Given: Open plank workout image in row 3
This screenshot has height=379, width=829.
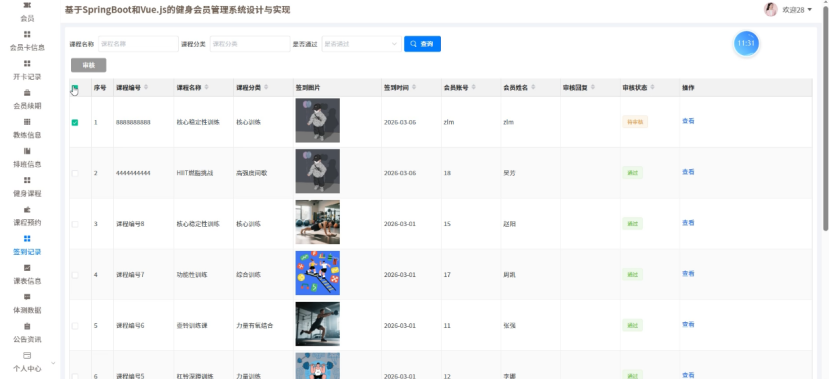Looking at the screenshot, I should [x=317, y=222].
